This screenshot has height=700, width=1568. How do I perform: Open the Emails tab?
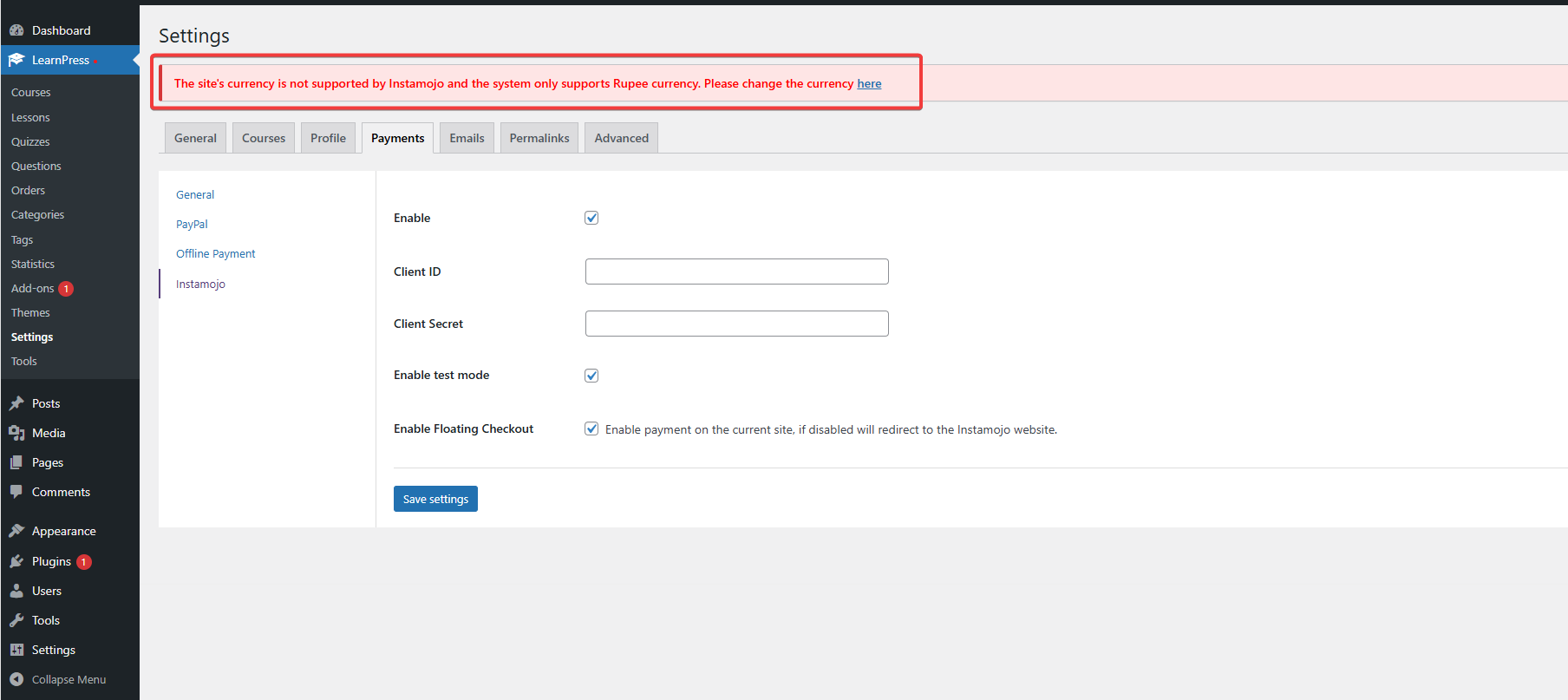[x=467, y=138]
